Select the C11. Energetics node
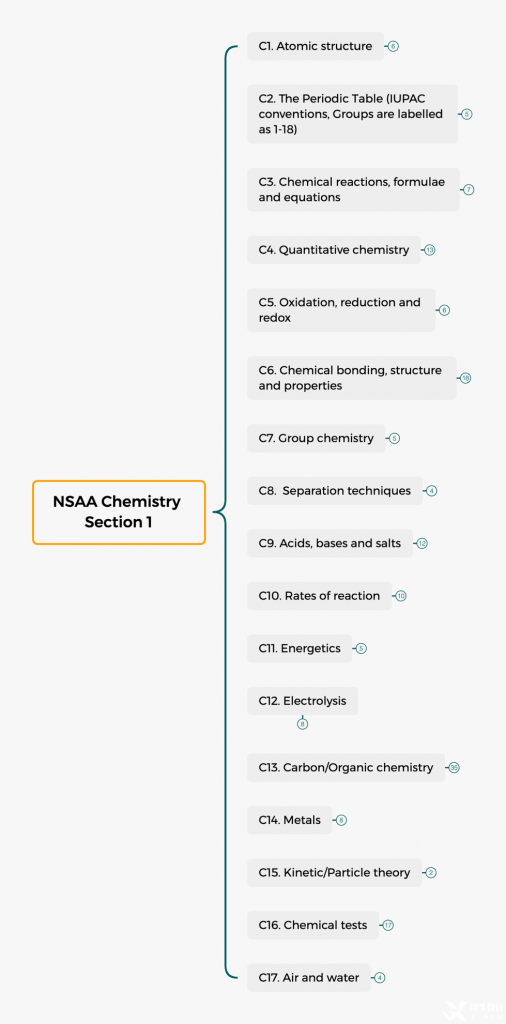 pos(300,648)
